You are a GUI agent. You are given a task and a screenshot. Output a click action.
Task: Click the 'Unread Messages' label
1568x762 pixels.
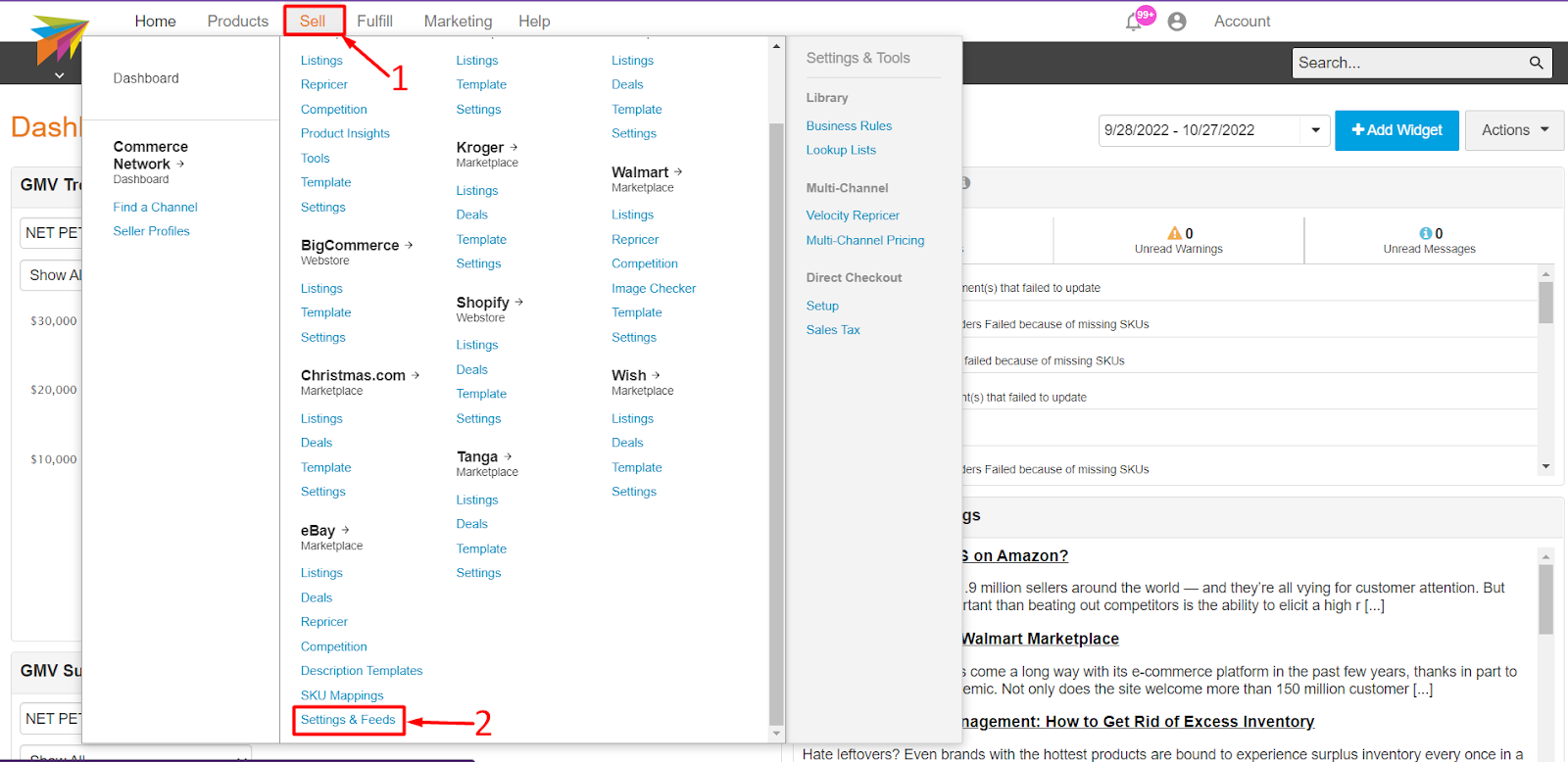(1430, 249)
